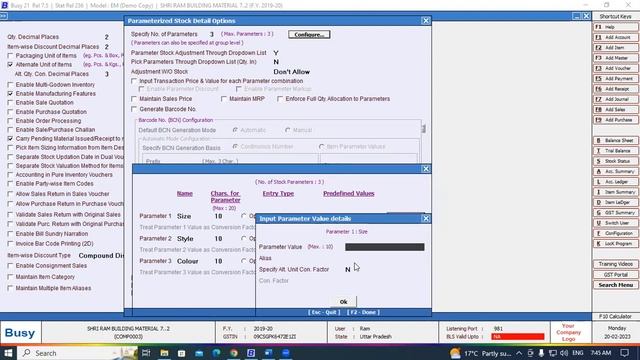Toggle Enable Manufacturing Features checkbox
640x360 pixels.
point(10,93)
